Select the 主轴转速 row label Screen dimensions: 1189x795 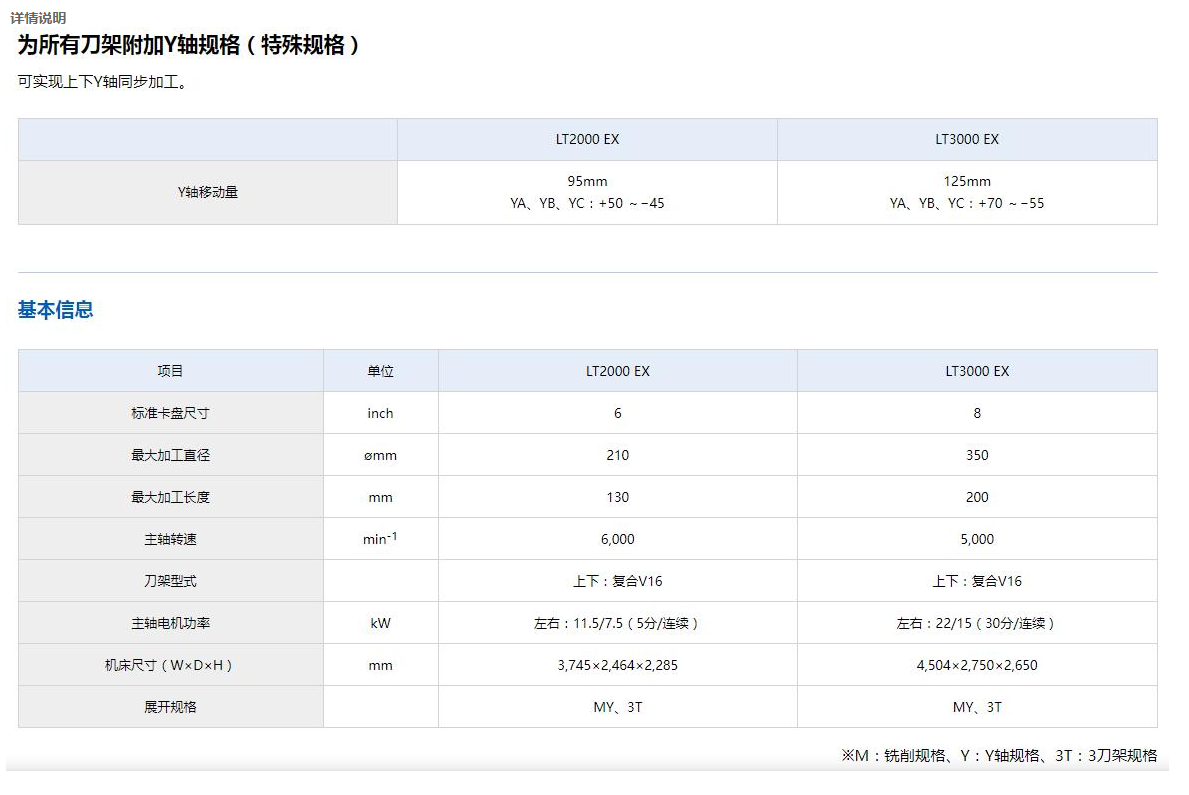click(x=170, y=539)
